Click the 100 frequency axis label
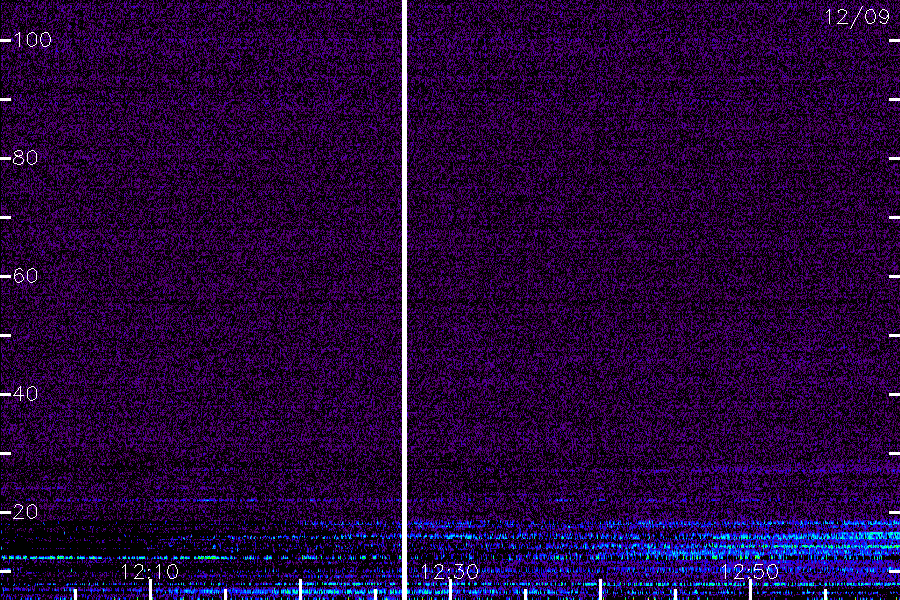Screen dimensions: 900x600 32,40
